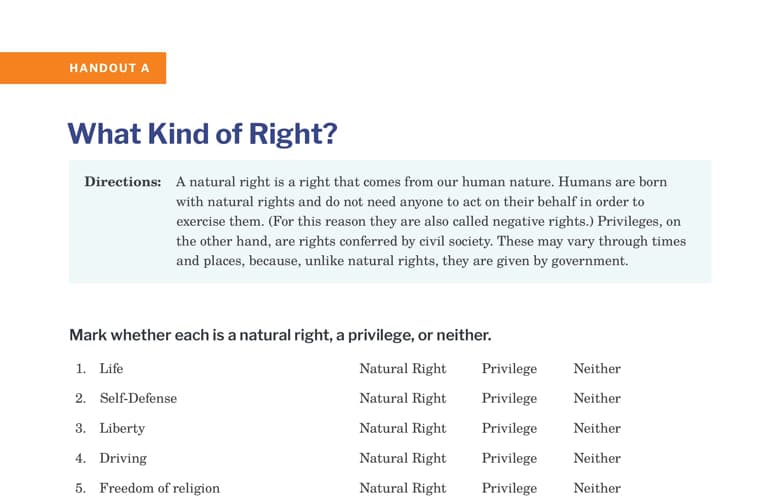Select Privilege for Self-Defense
This screenshot has width=780, height=500.
(x=509, y=399)
